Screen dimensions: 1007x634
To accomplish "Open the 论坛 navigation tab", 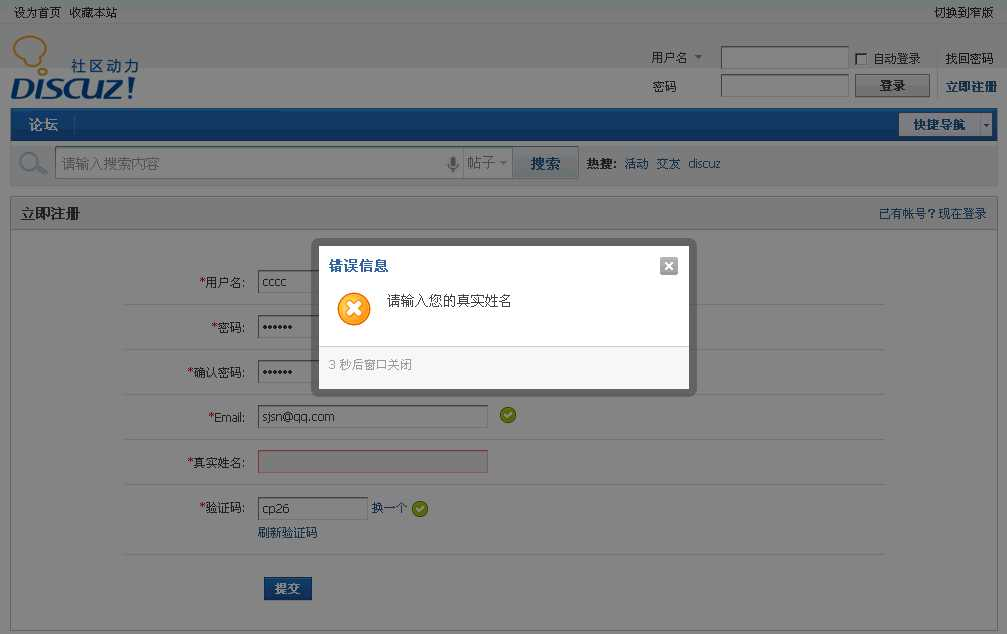I will 43,125.
